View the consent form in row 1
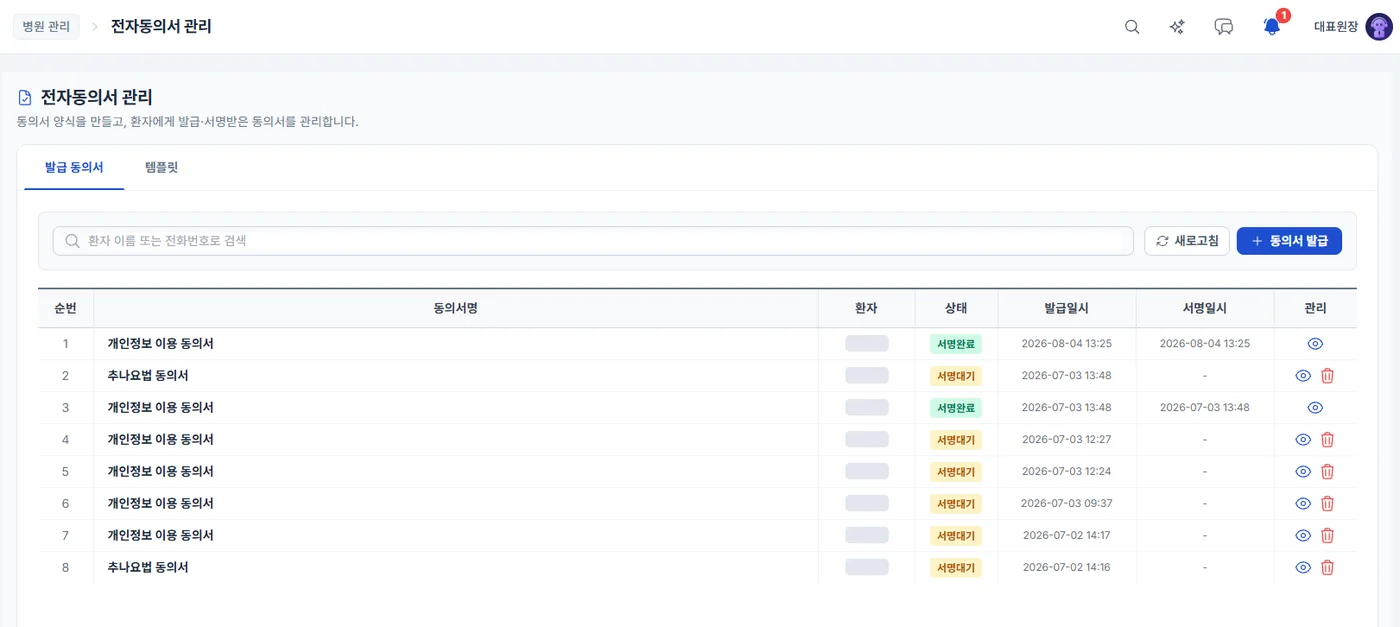1400x627 pixels. 1315,344
